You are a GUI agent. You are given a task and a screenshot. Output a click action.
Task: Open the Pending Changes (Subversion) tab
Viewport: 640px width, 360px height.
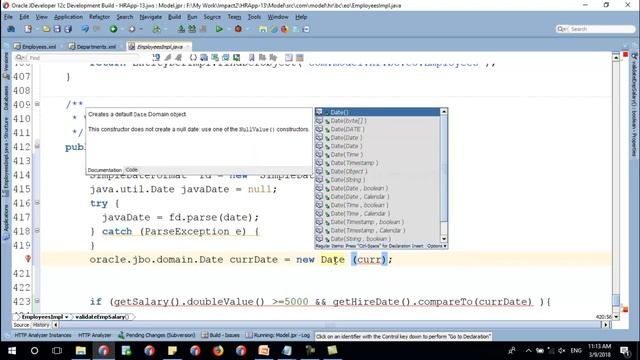(x=156, y=335)
